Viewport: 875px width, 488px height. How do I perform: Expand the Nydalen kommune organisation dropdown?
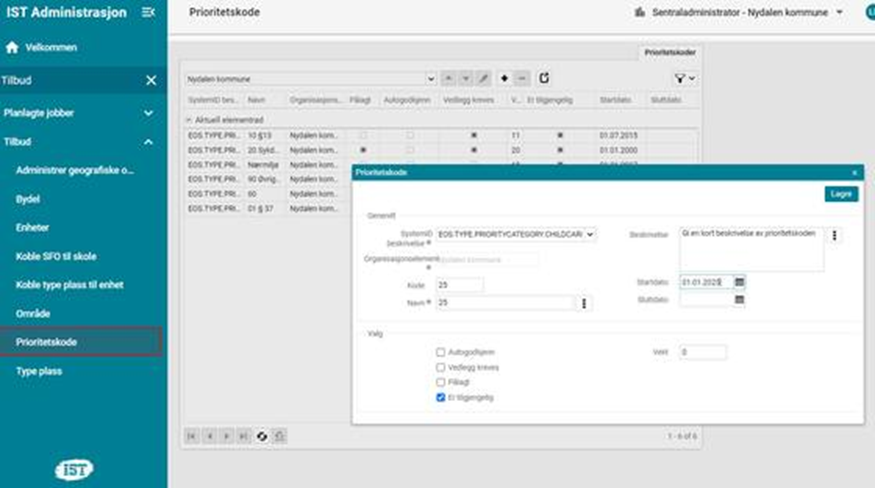pos(431,78)
